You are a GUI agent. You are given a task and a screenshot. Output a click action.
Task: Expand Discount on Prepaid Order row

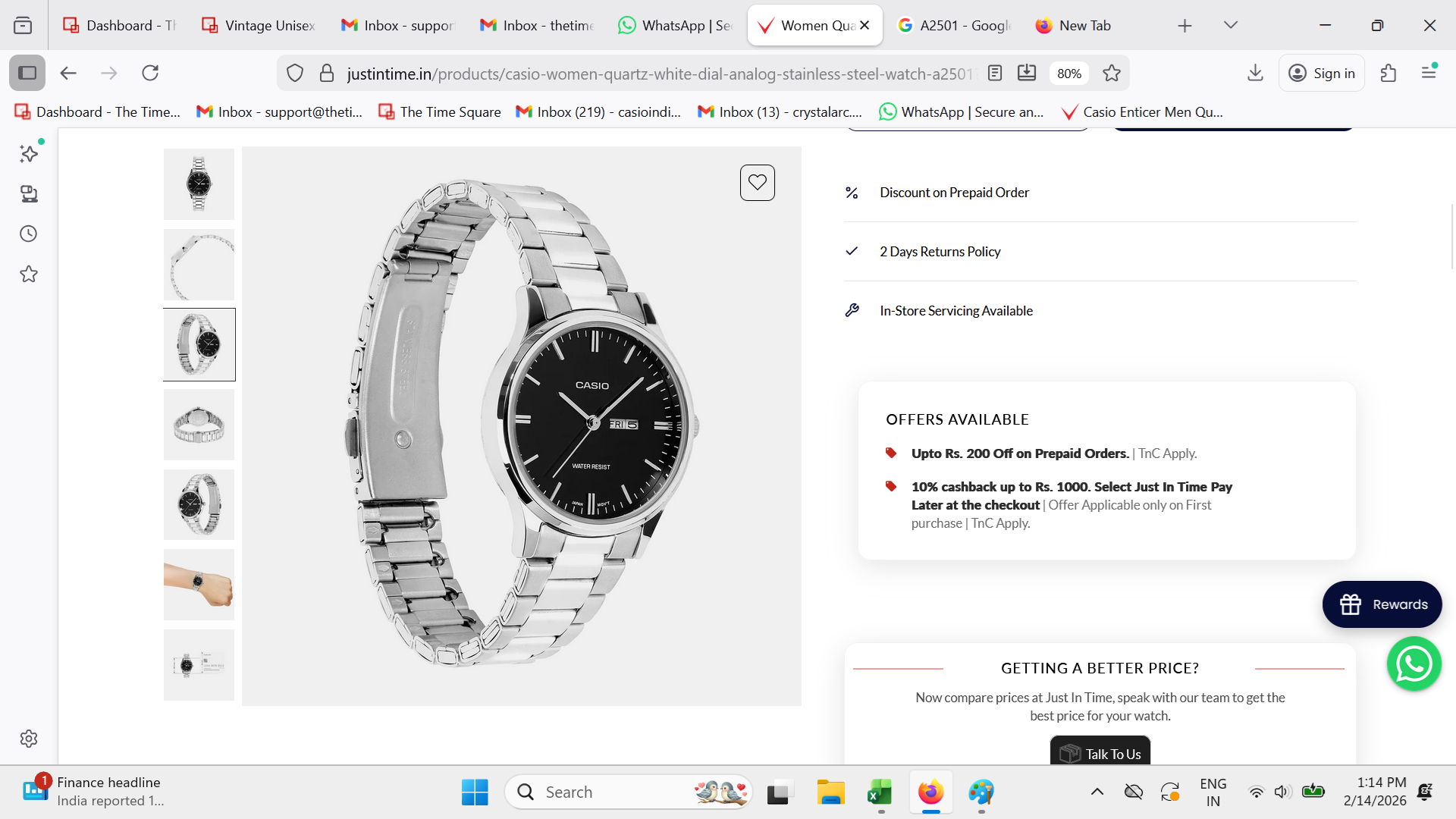click(954, 193)
